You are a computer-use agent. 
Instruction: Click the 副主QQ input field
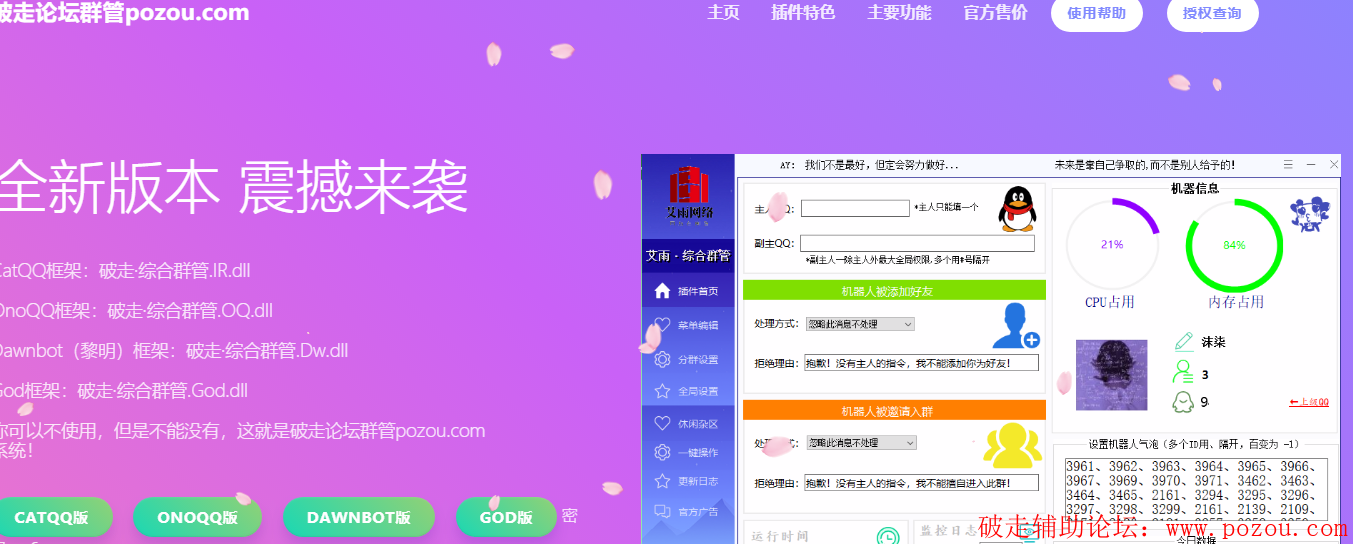point(917,243)
